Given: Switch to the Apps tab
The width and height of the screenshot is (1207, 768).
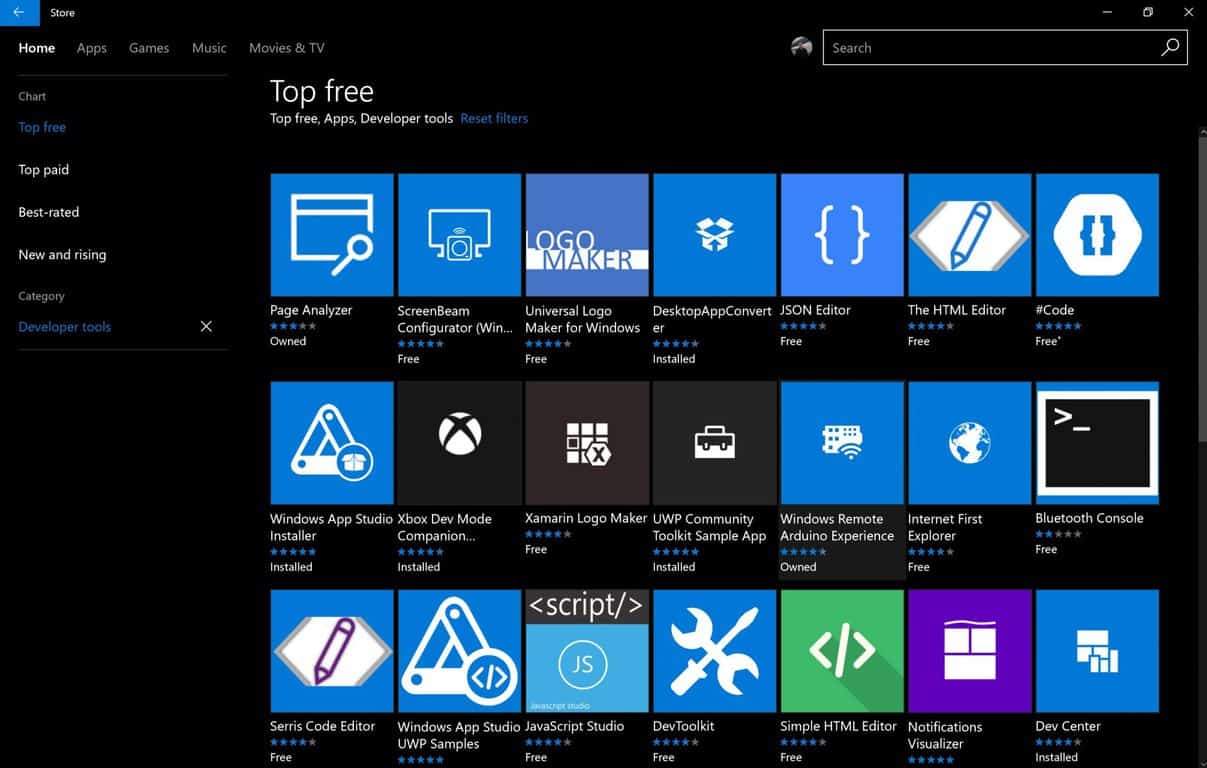Looking at the screenshot, I should [92, 48].
